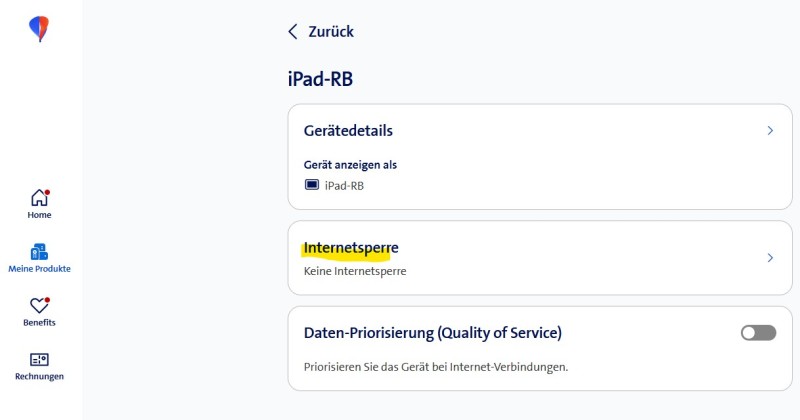Click the Keine Internetsperre status text
Image resolution: width=800 pixels, height=420 pixels.
(x=355, y=271)
